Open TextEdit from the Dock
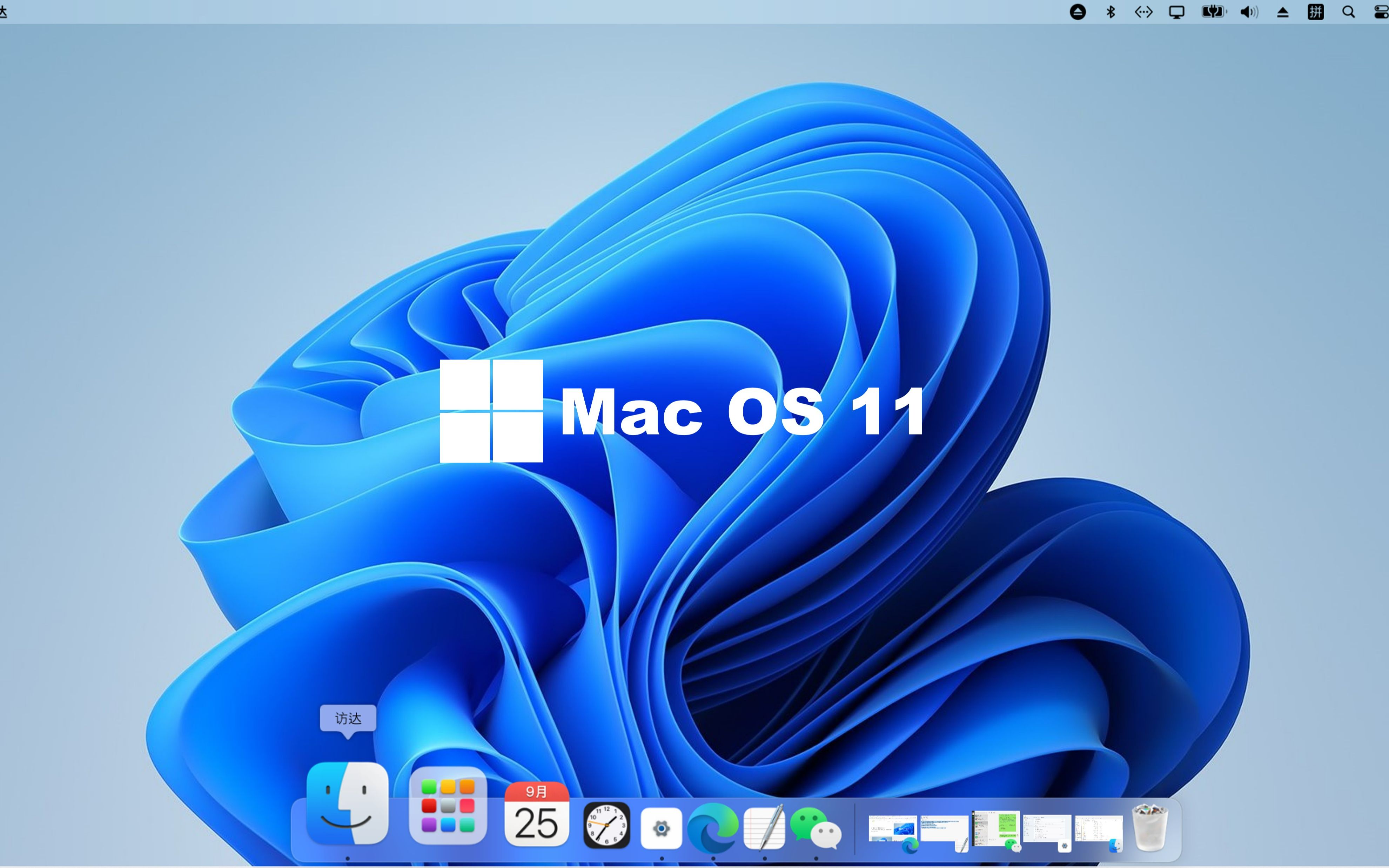Viewport: 1389px width, 868px height. [x=764, y=827]
